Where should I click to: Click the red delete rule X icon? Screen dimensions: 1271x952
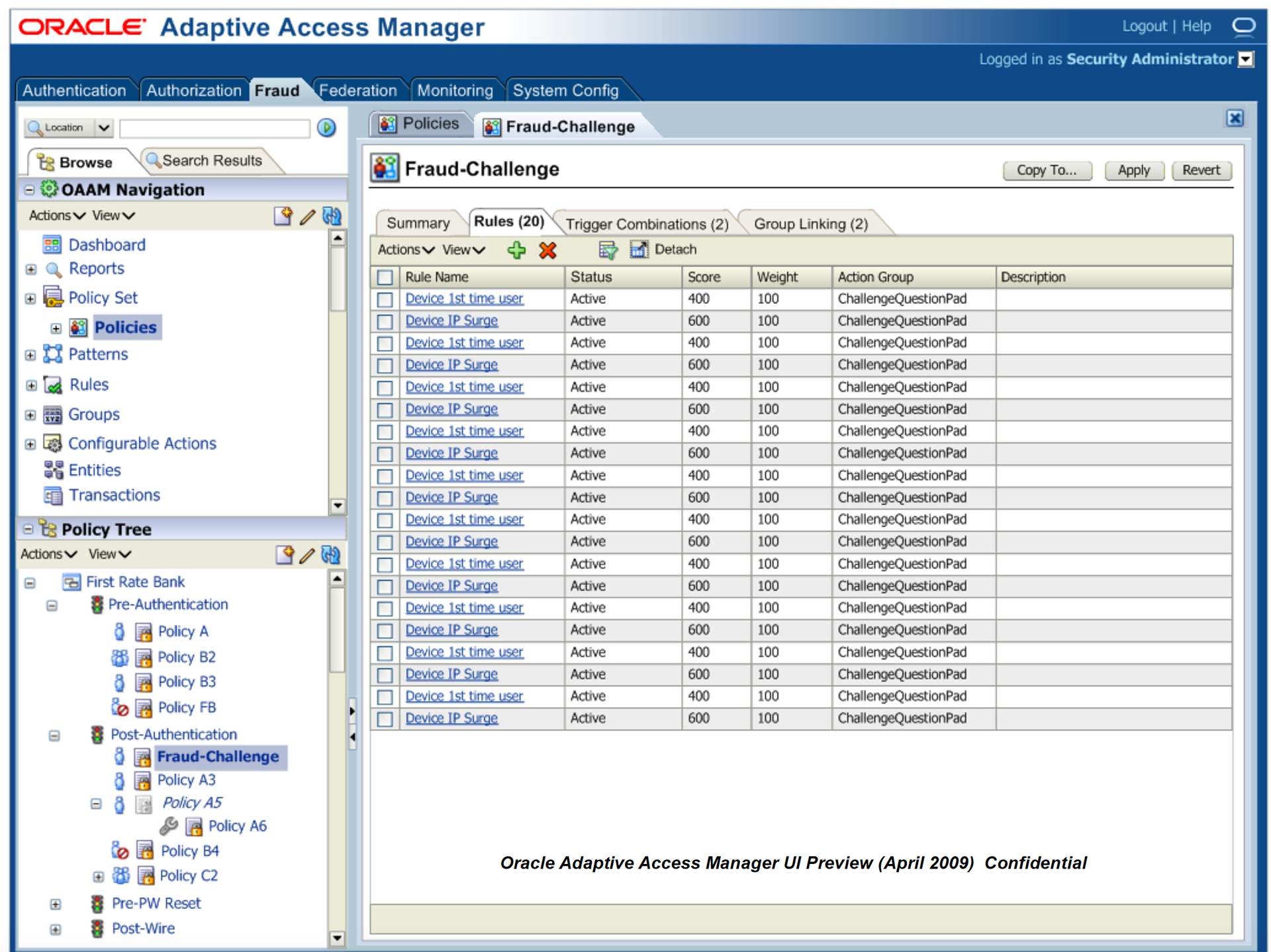pyautogui.click(x=547, y=250)
